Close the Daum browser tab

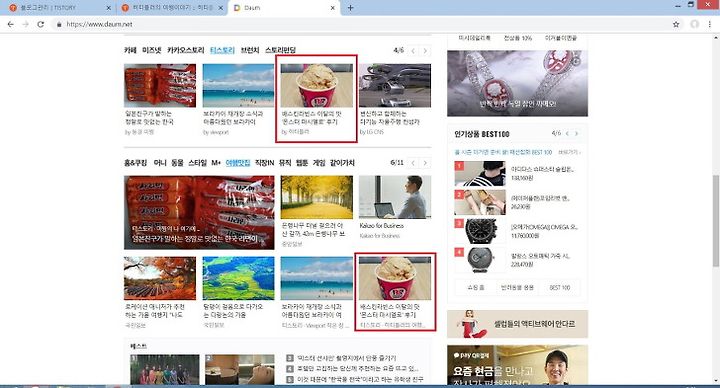[x=333, y=8]
